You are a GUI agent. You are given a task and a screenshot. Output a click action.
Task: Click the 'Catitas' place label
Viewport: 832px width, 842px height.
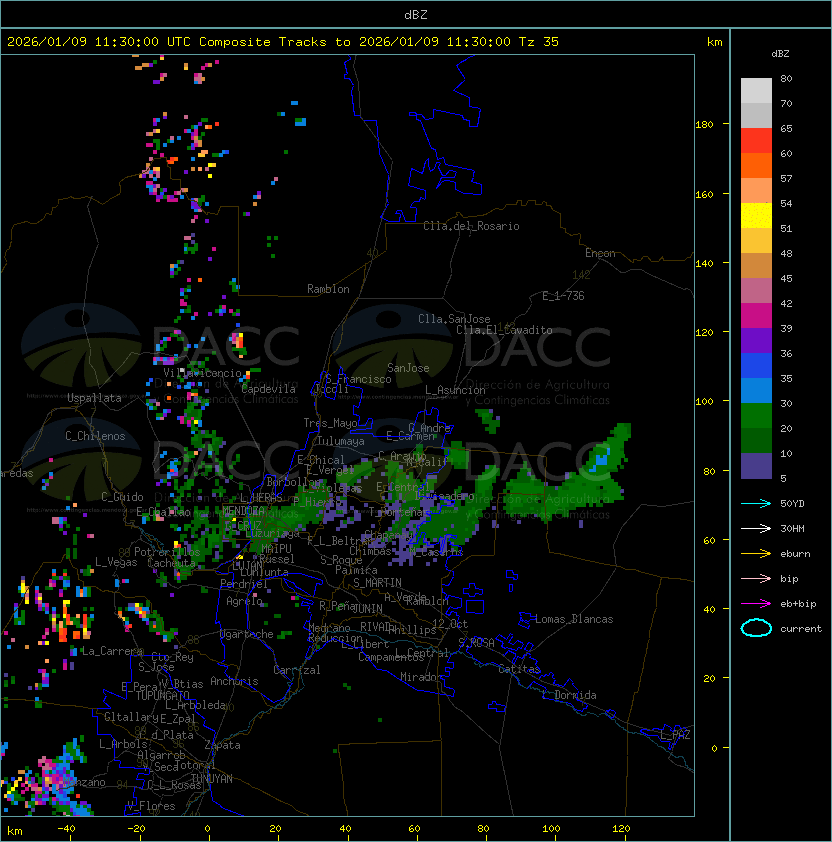(x=519, y=669)
